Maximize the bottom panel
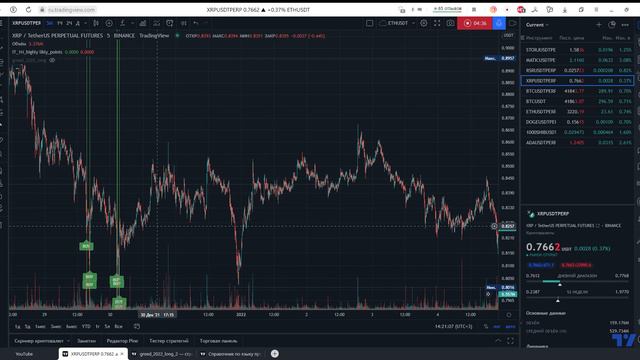 tap(511, 340)
